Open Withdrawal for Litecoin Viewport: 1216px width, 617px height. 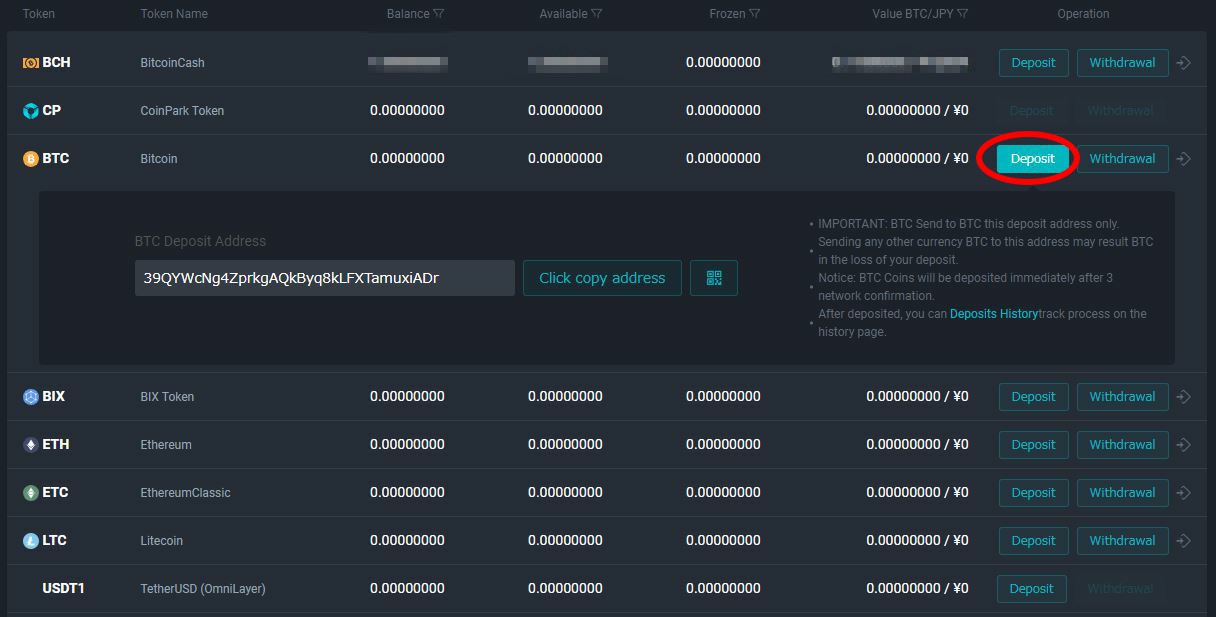click(x=1122, y=541)
